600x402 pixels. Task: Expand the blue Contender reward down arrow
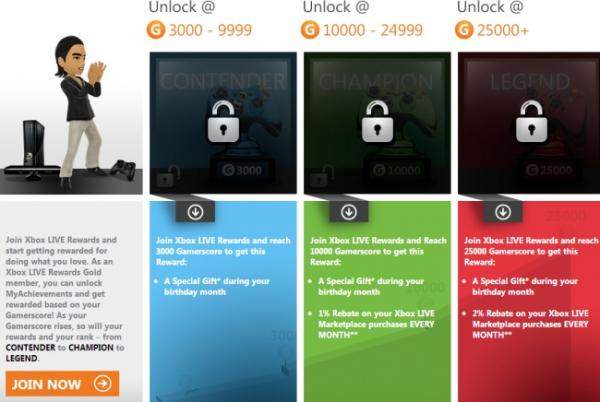click(195, 212)
